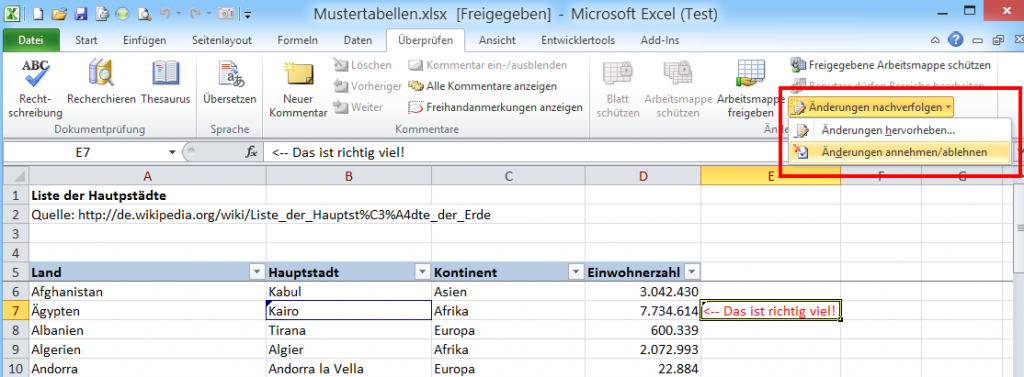This screenshot has width=1024, height=377.
Task: Click the undo arrow in quick access toolbar
Action: click(165, 13)
